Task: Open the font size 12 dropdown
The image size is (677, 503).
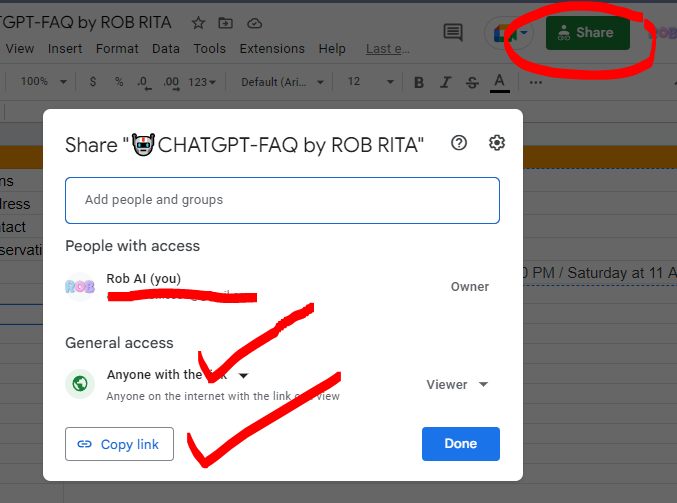Action: [370, 82]
